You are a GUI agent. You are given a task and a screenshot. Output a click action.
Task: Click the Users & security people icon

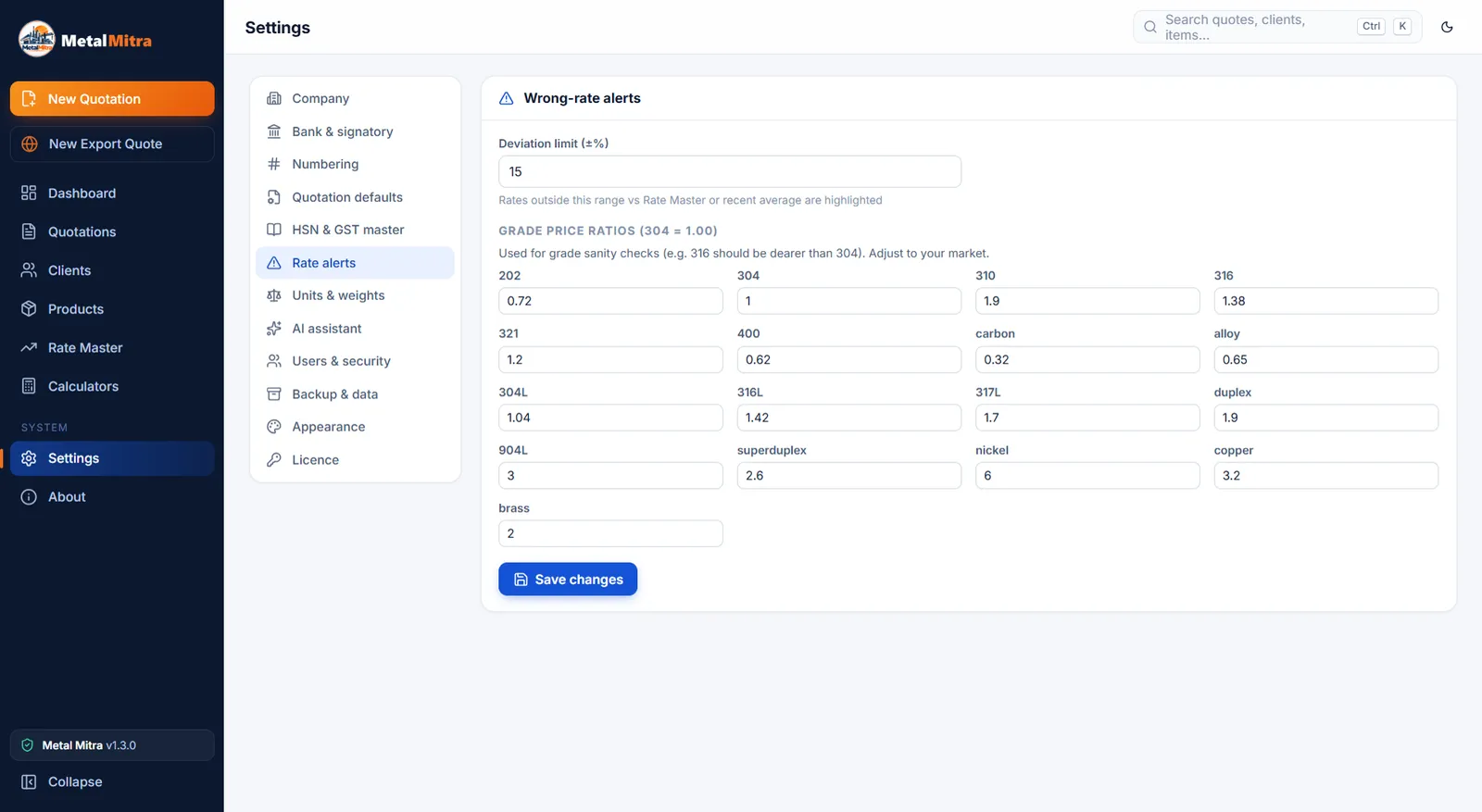click(x=274, y=361)
